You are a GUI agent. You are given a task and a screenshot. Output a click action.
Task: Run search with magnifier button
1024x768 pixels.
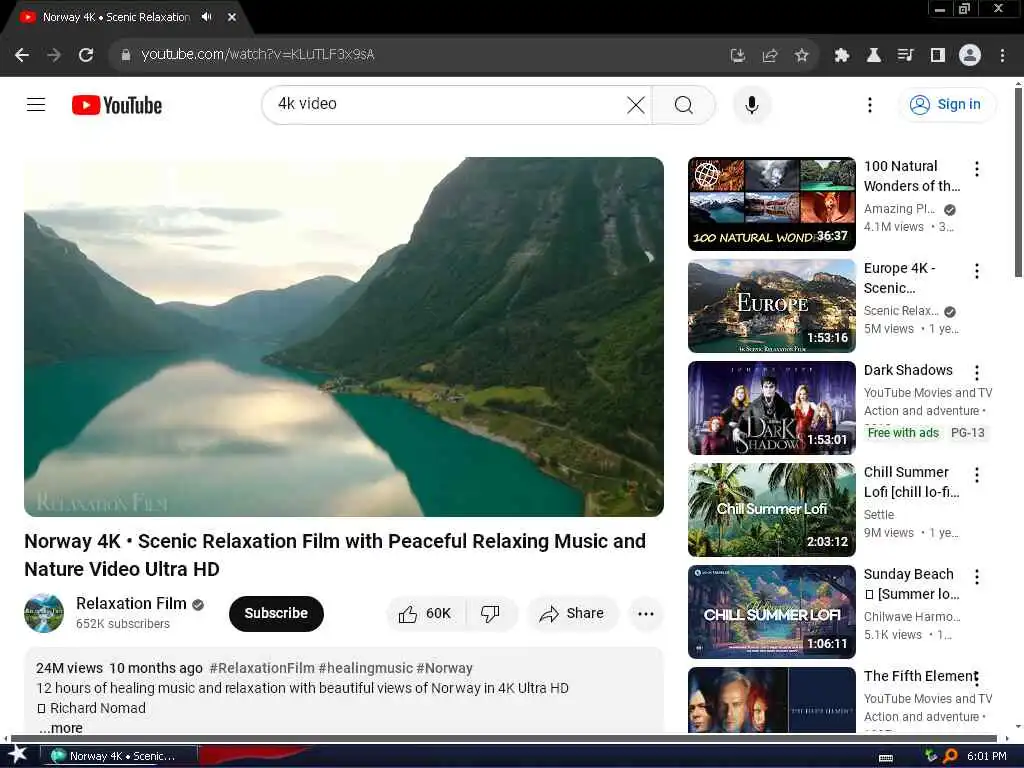click(x=683, y=104)
